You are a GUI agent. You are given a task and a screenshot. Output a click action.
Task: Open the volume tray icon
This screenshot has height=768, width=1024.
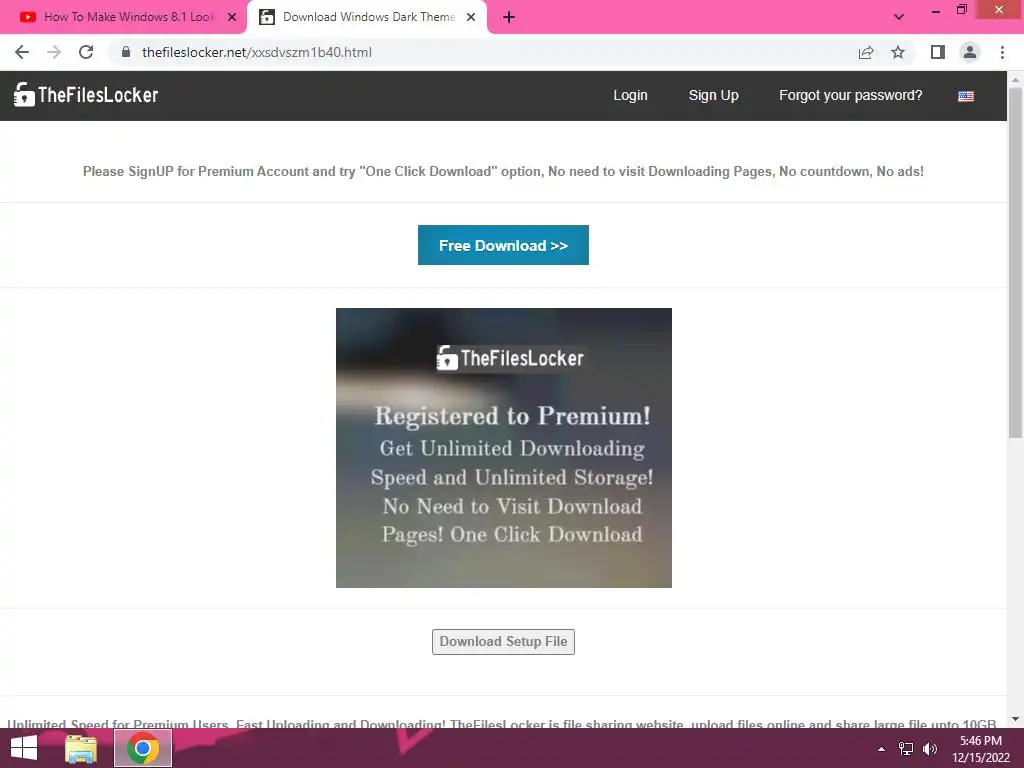point(930,749)
